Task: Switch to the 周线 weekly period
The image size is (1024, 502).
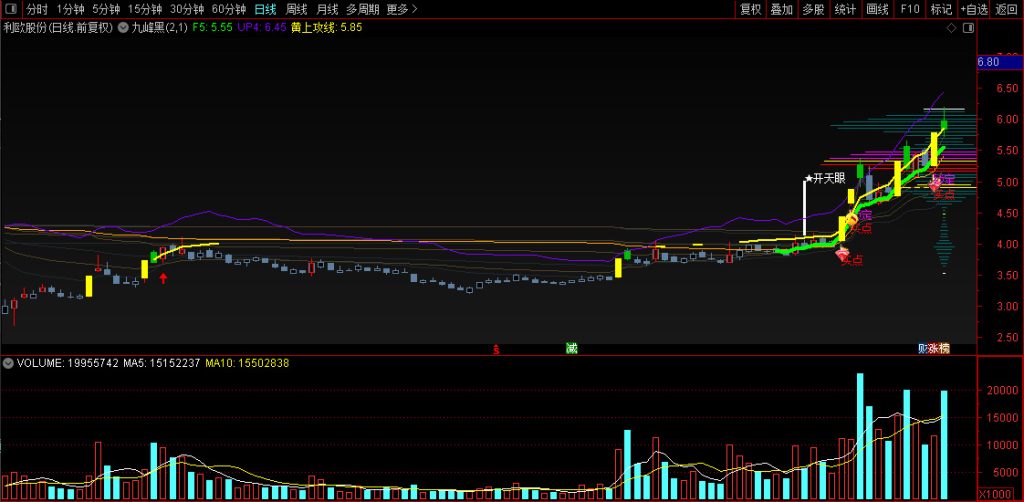Action: click(x=297, y=9)
